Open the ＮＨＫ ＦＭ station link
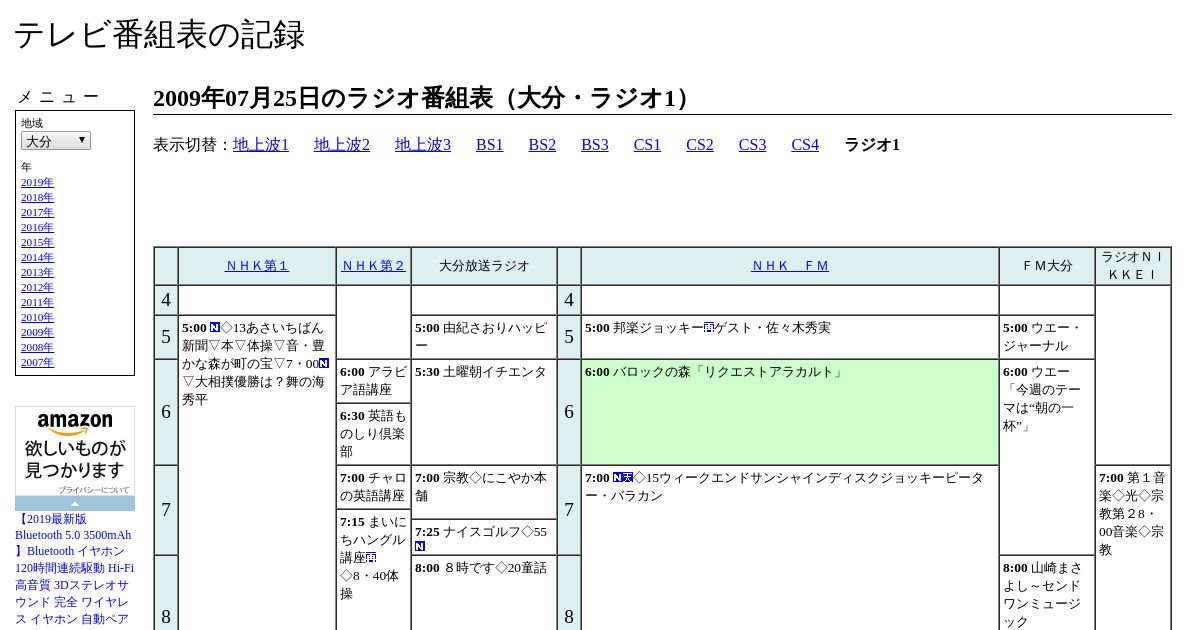This screenshot has height=630, width=1200. point(790,266)
